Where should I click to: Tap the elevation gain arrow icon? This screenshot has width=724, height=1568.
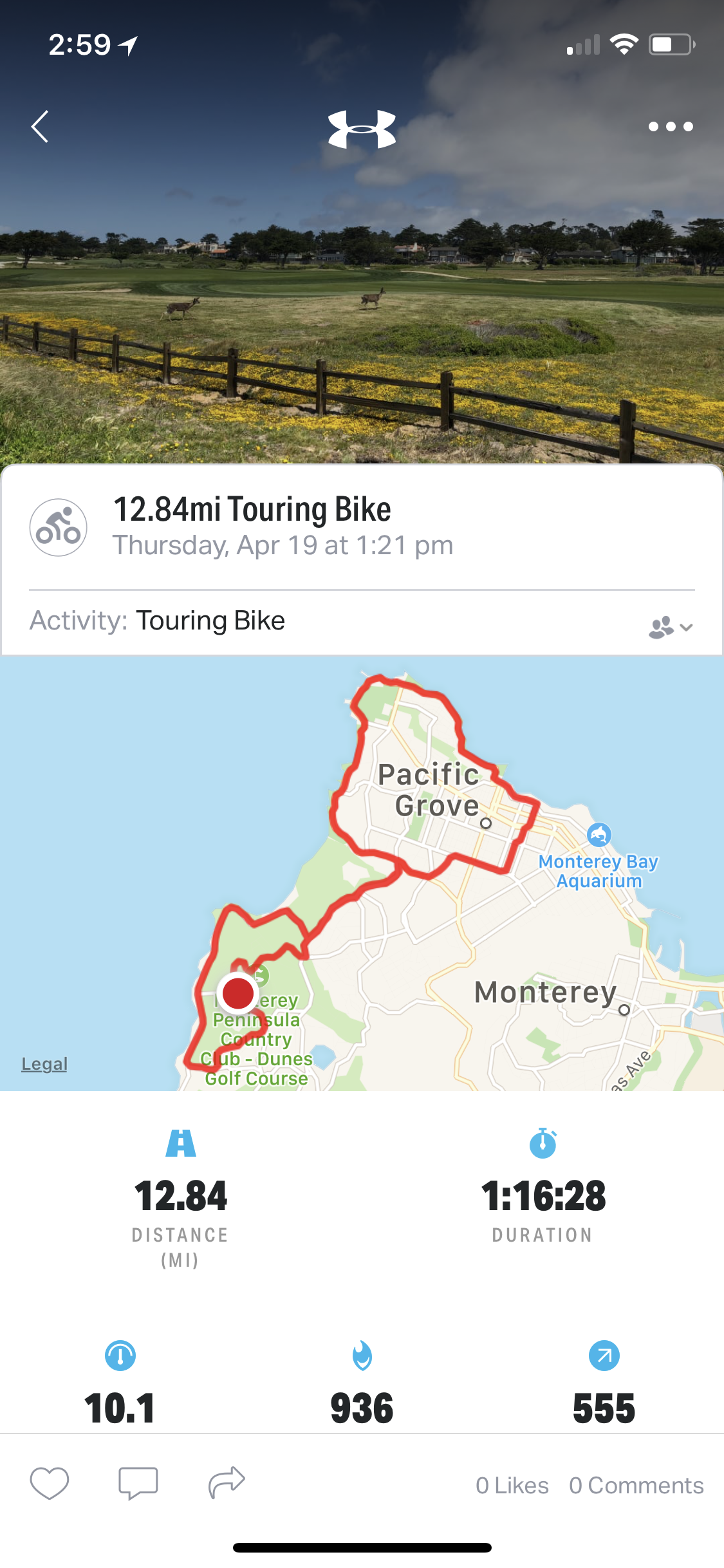click(x=604, y=1356)
